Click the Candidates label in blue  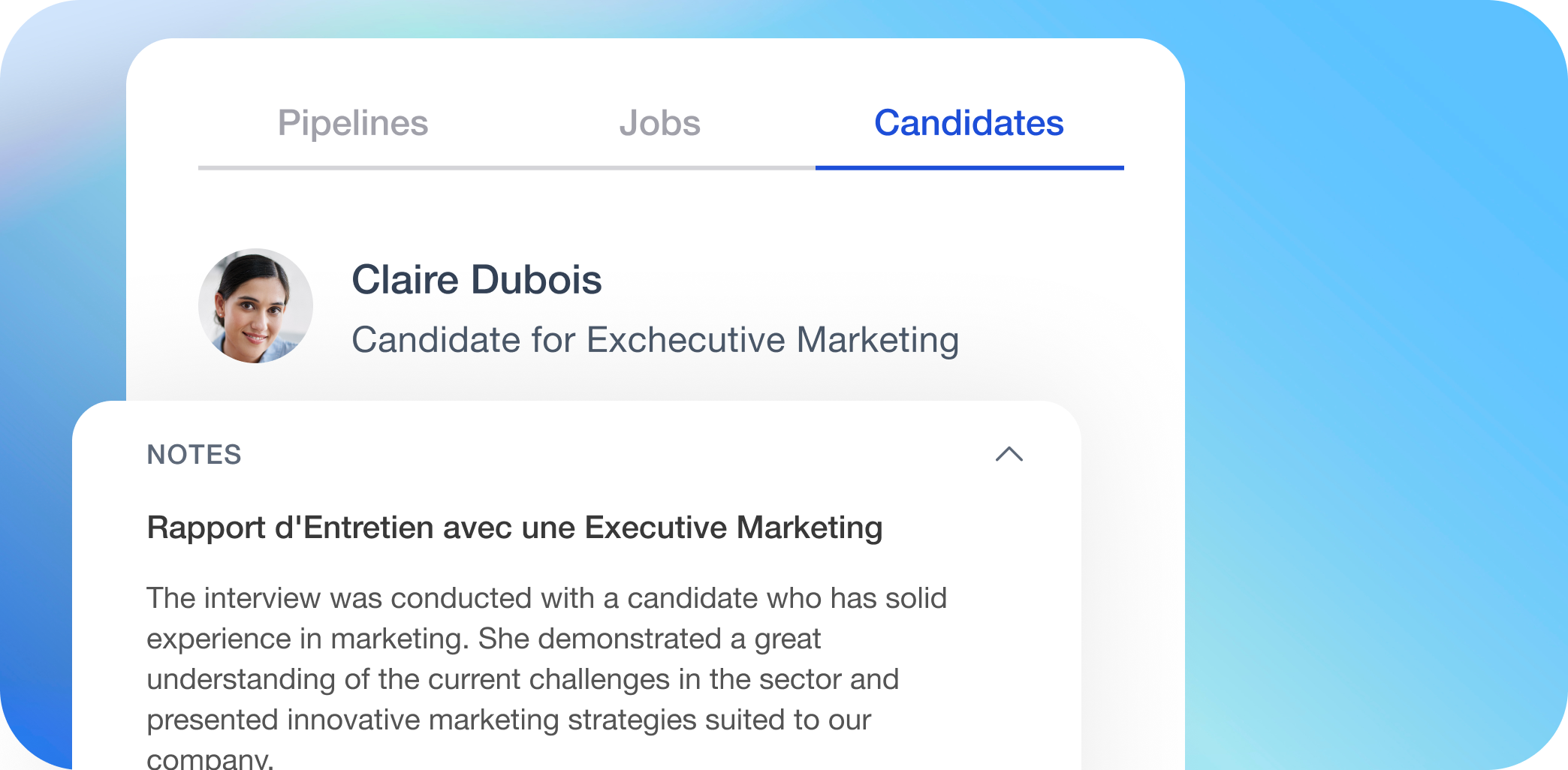click(969, 123)
